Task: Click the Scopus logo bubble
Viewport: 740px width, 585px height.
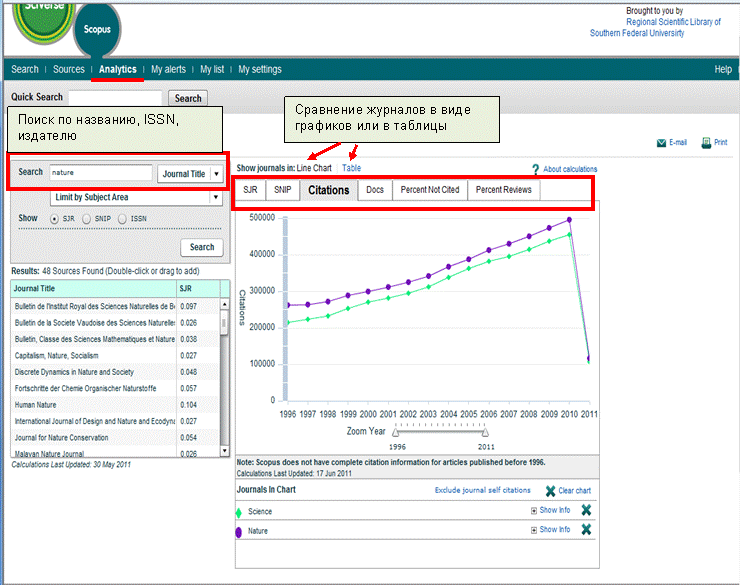Action: pos(97,29)
